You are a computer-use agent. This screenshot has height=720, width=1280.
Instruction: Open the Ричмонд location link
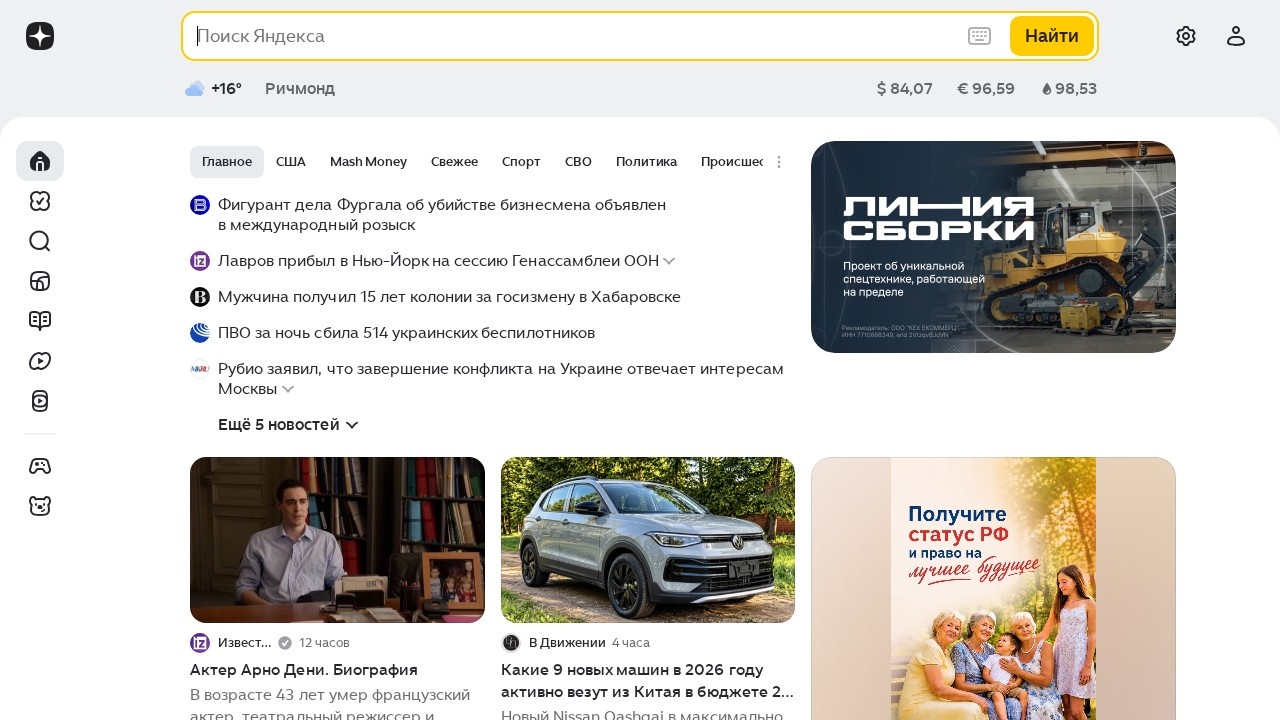click(300, 89)
